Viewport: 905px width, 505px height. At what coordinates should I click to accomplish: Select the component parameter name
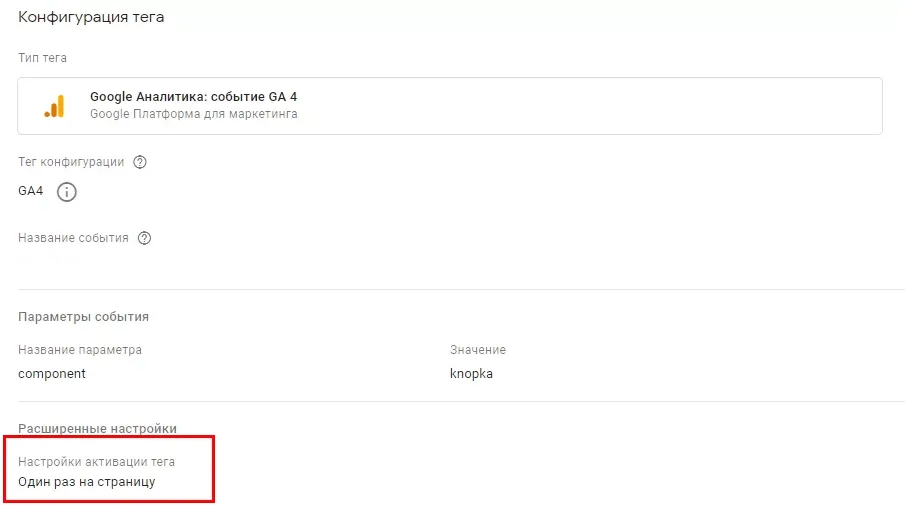(52, 374)
